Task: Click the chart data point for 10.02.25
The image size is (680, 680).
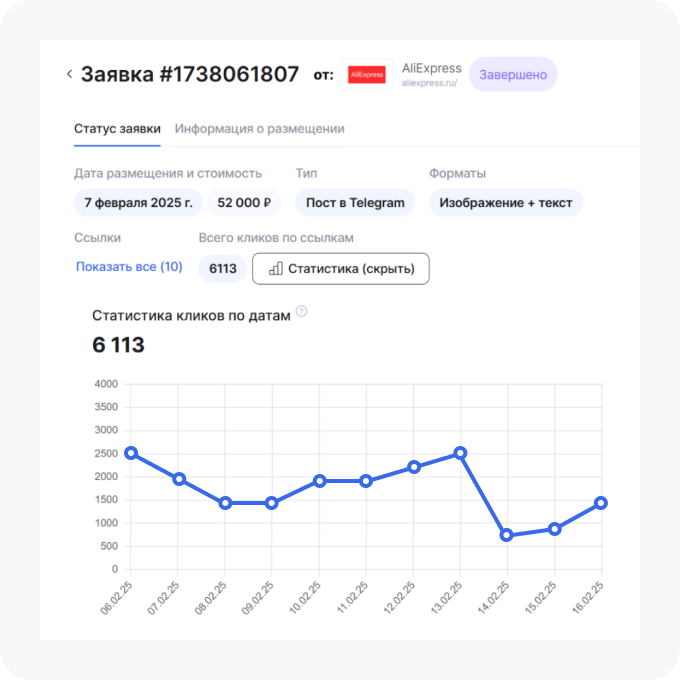Action: click(x=319, y=481)
